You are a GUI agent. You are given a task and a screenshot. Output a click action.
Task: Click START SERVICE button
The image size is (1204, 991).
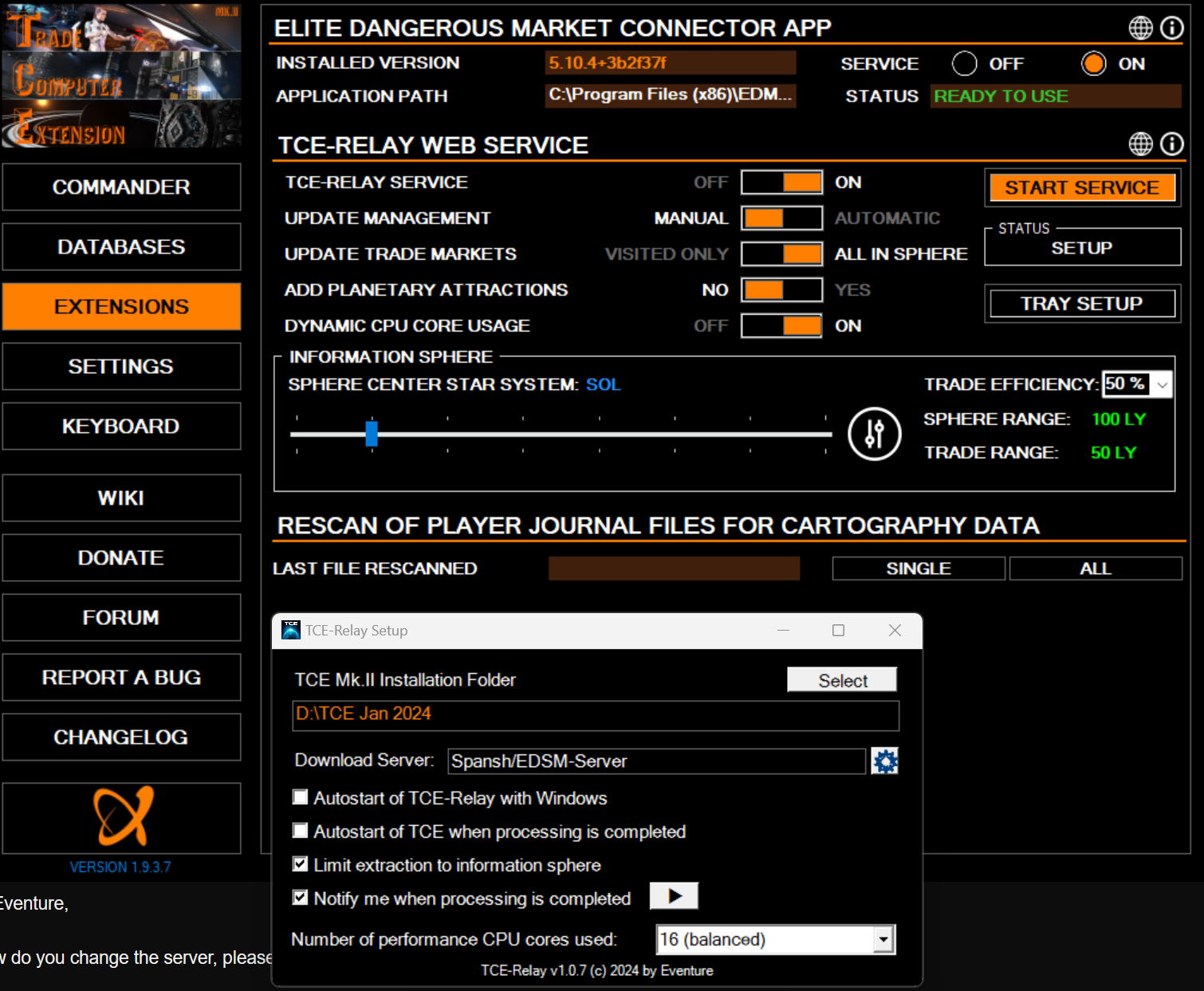point(1082,187)
